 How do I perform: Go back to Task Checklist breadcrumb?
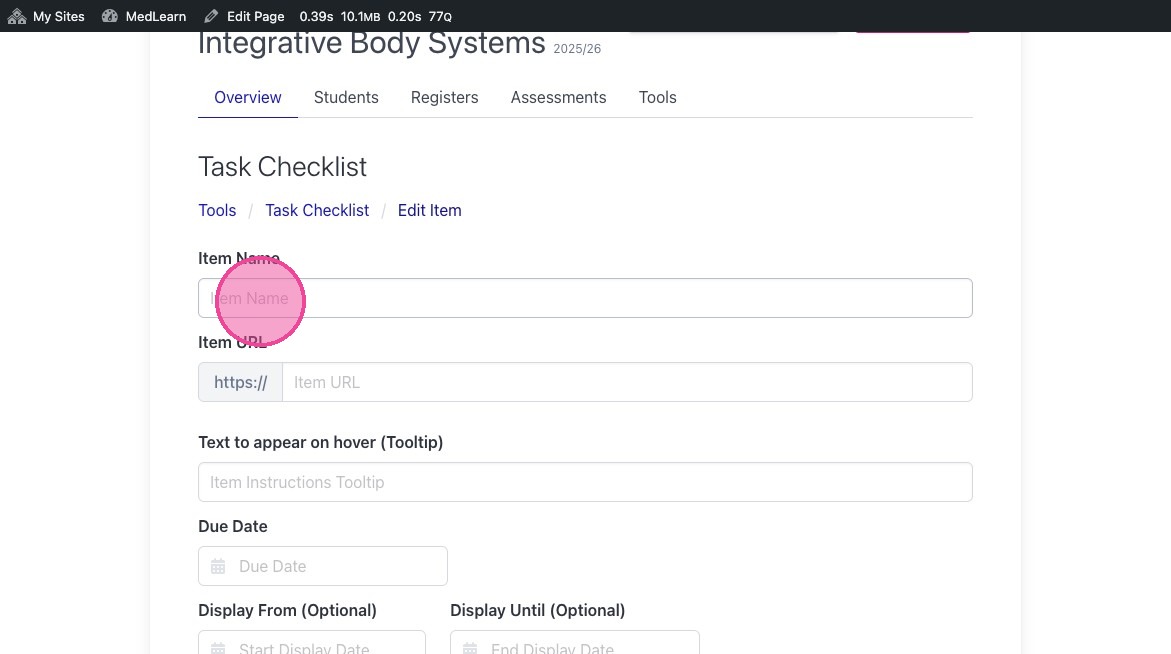(x=317, y=210)
